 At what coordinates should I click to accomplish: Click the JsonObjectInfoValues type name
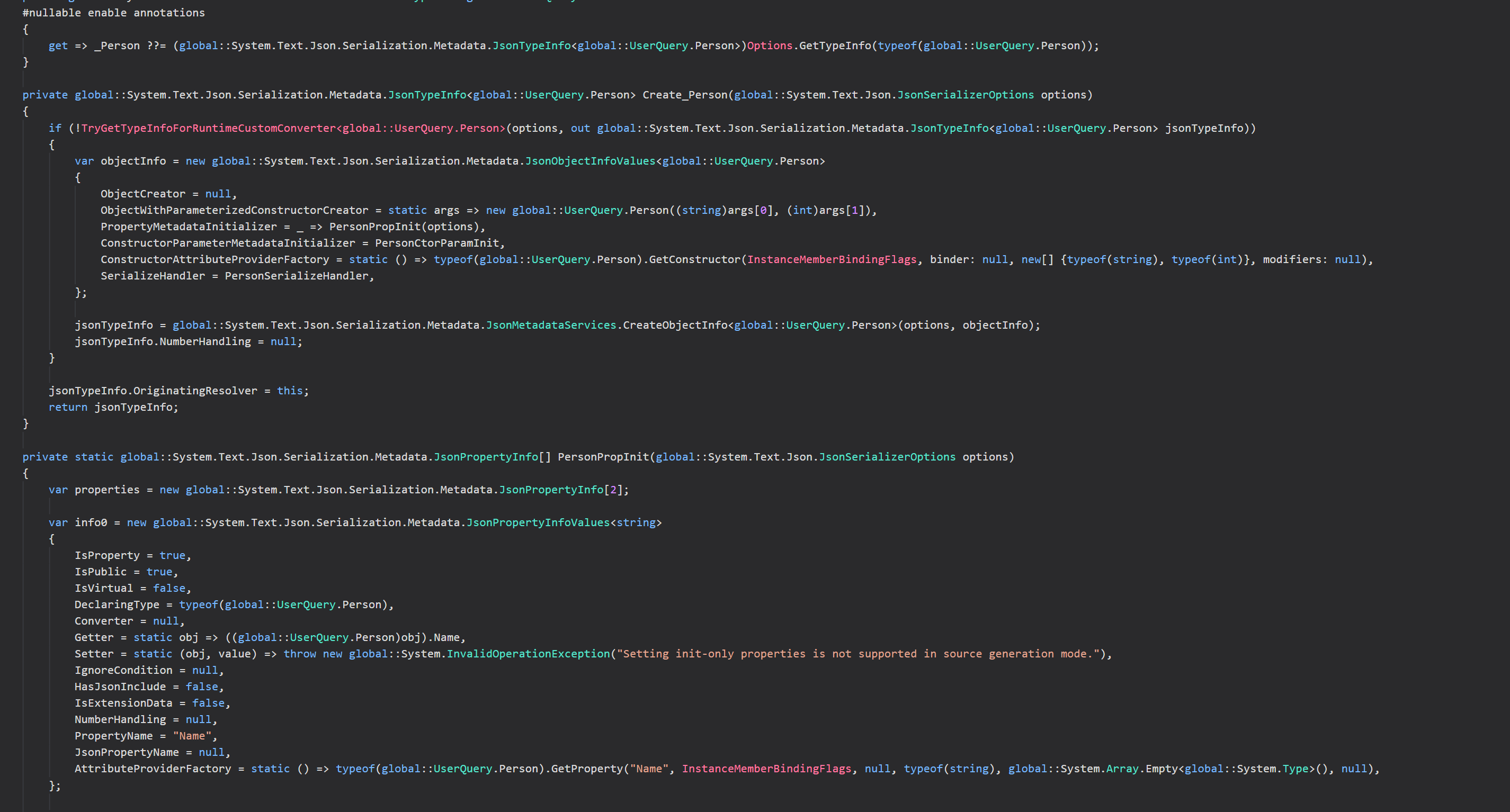[x=589, y=160]
